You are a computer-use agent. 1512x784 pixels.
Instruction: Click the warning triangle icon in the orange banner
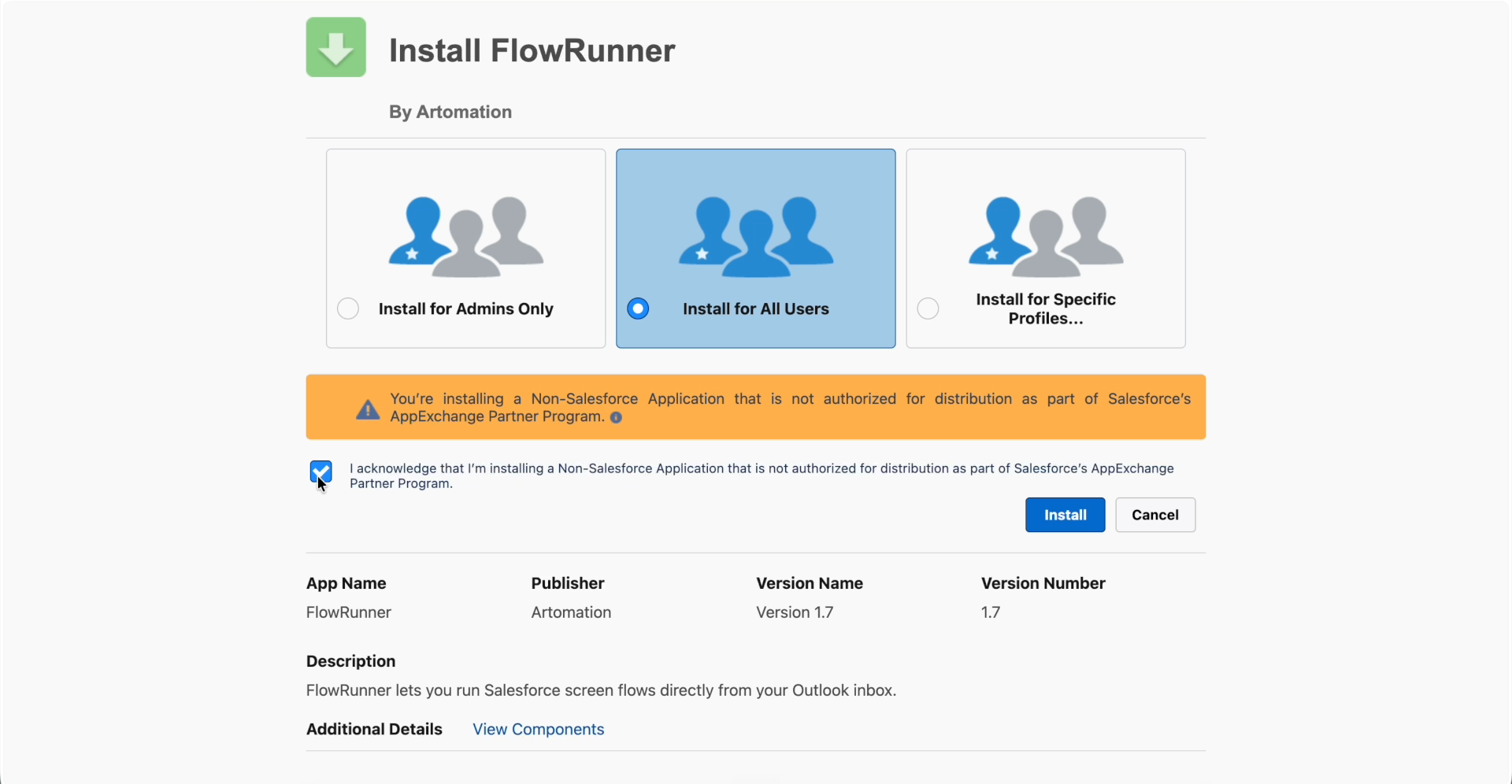tap(368, 409)
